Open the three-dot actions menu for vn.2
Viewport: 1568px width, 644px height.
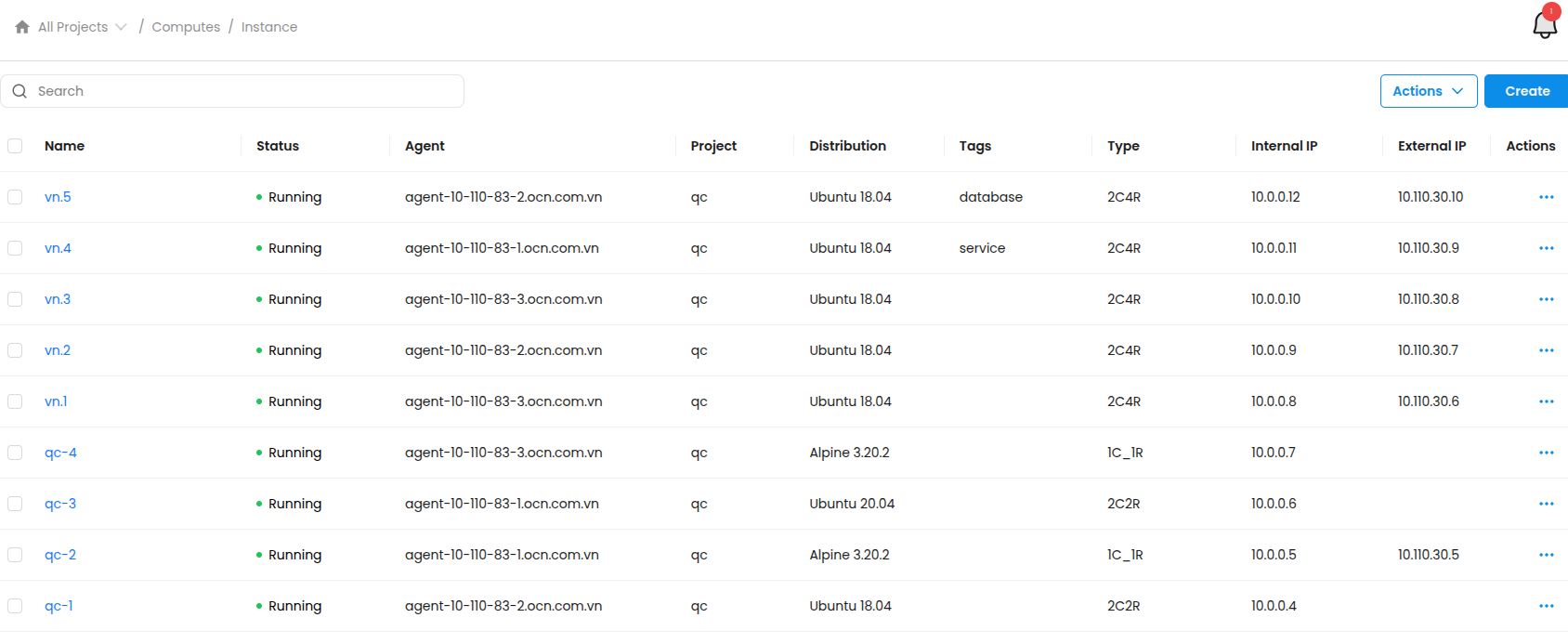pyautogui.click(x=1546, y=350)
